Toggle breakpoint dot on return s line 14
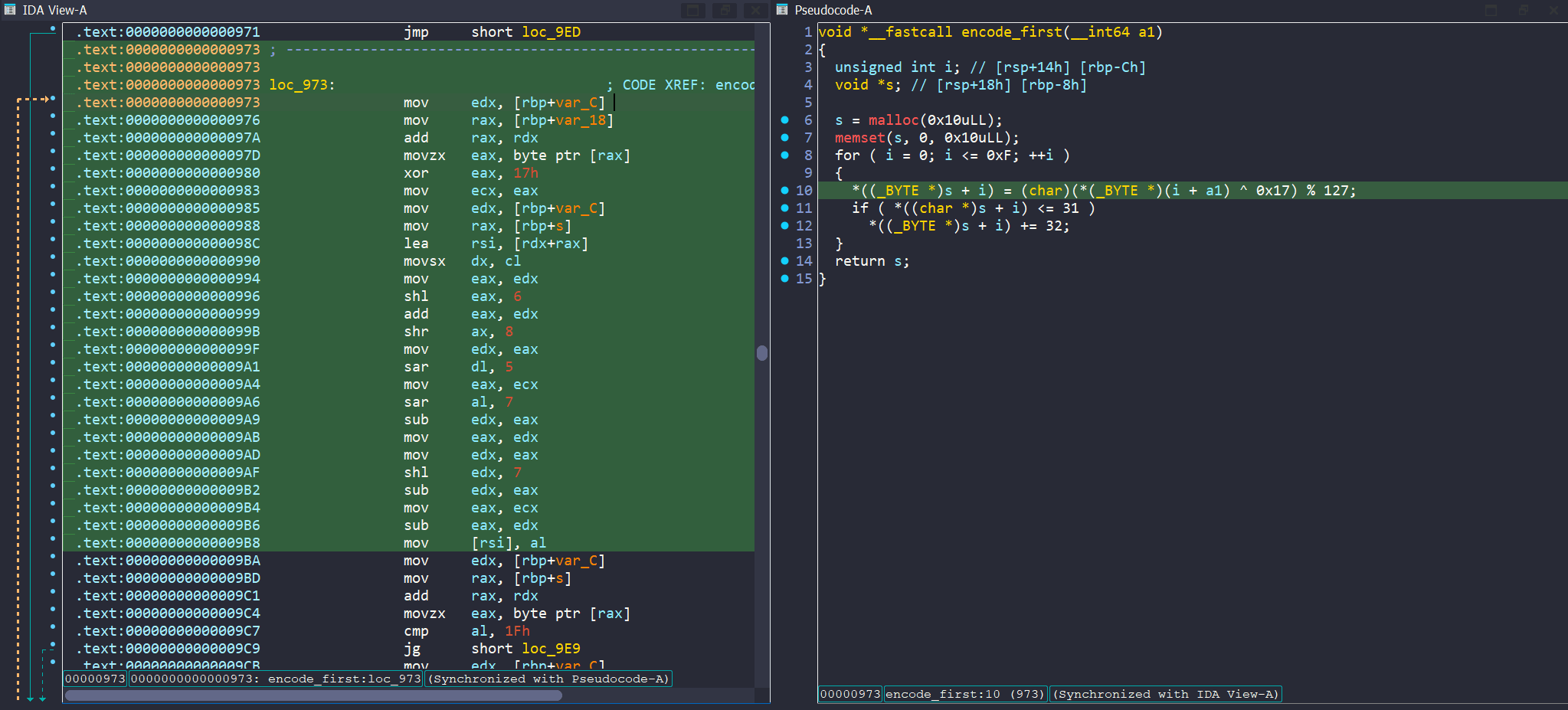 [784, 260]
